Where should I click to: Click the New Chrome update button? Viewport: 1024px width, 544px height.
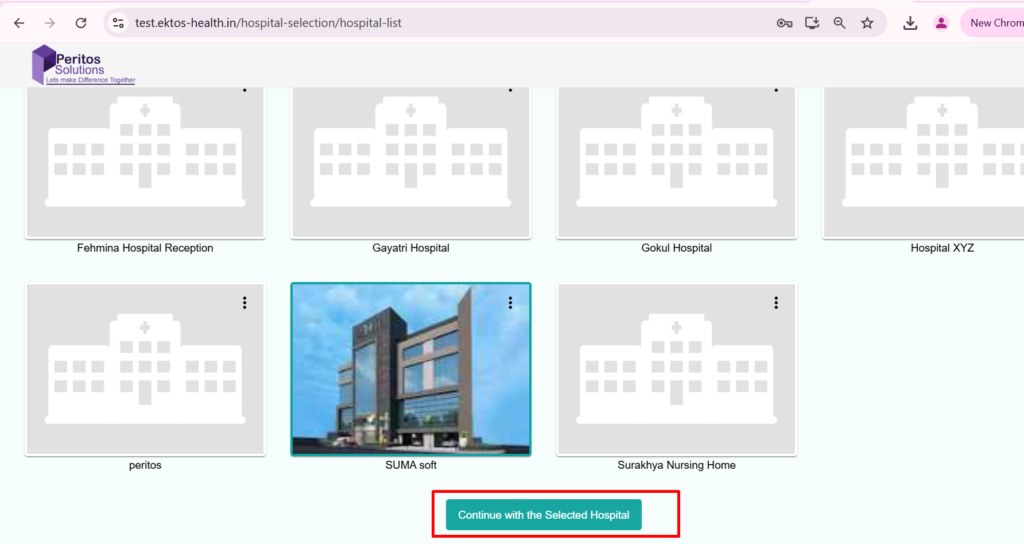(994, 23)
